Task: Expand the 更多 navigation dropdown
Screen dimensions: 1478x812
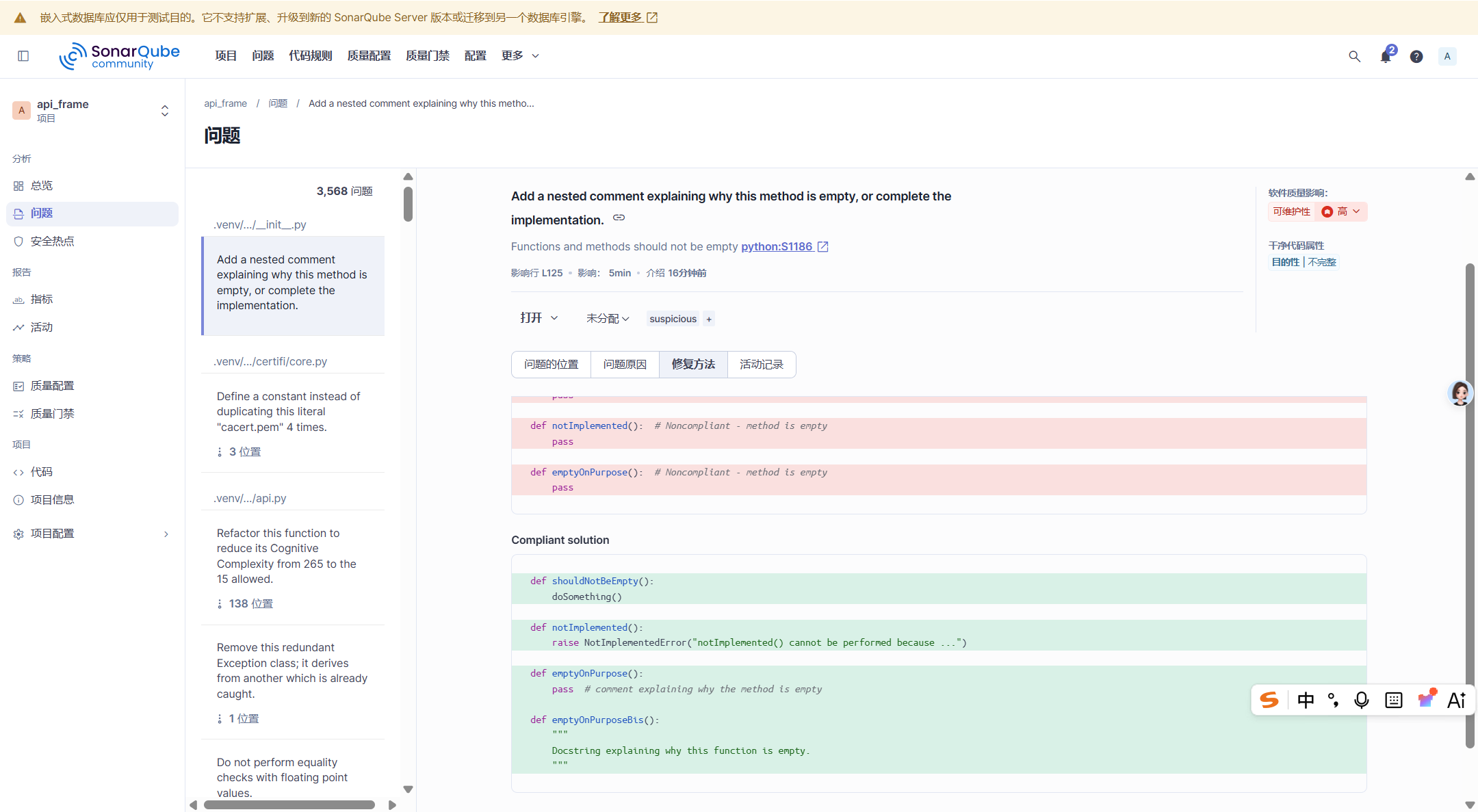Action: 520,56
